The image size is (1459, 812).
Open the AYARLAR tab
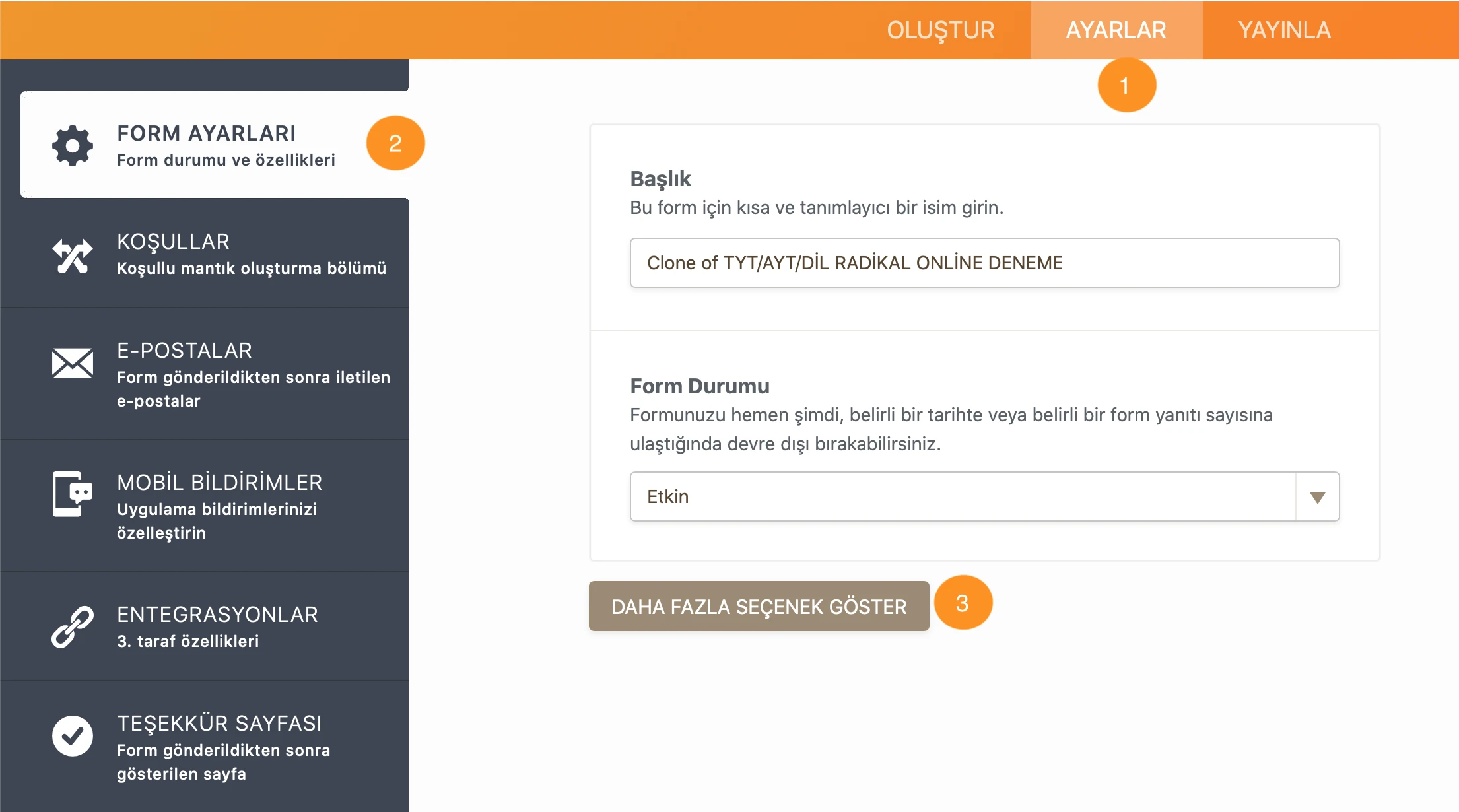(x=1116, y=30)
